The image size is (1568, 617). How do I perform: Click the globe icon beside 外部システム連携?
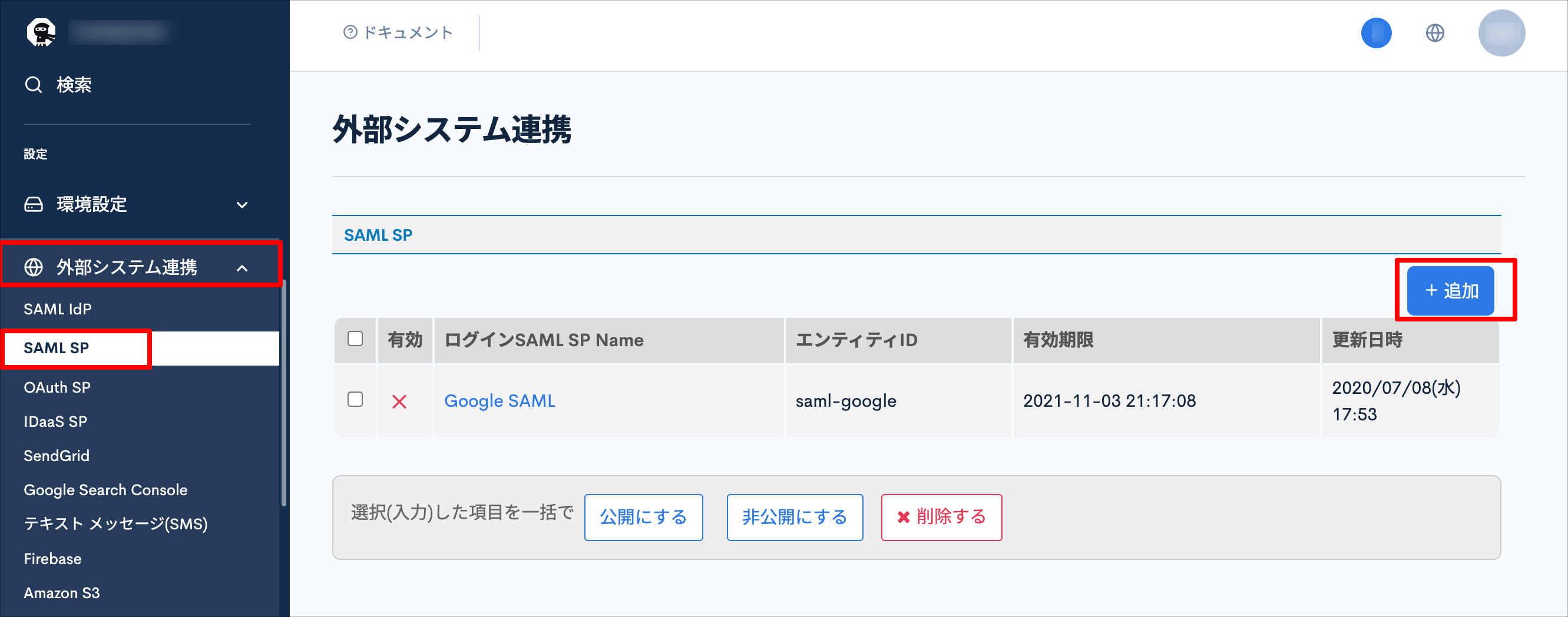coord(34,267)
